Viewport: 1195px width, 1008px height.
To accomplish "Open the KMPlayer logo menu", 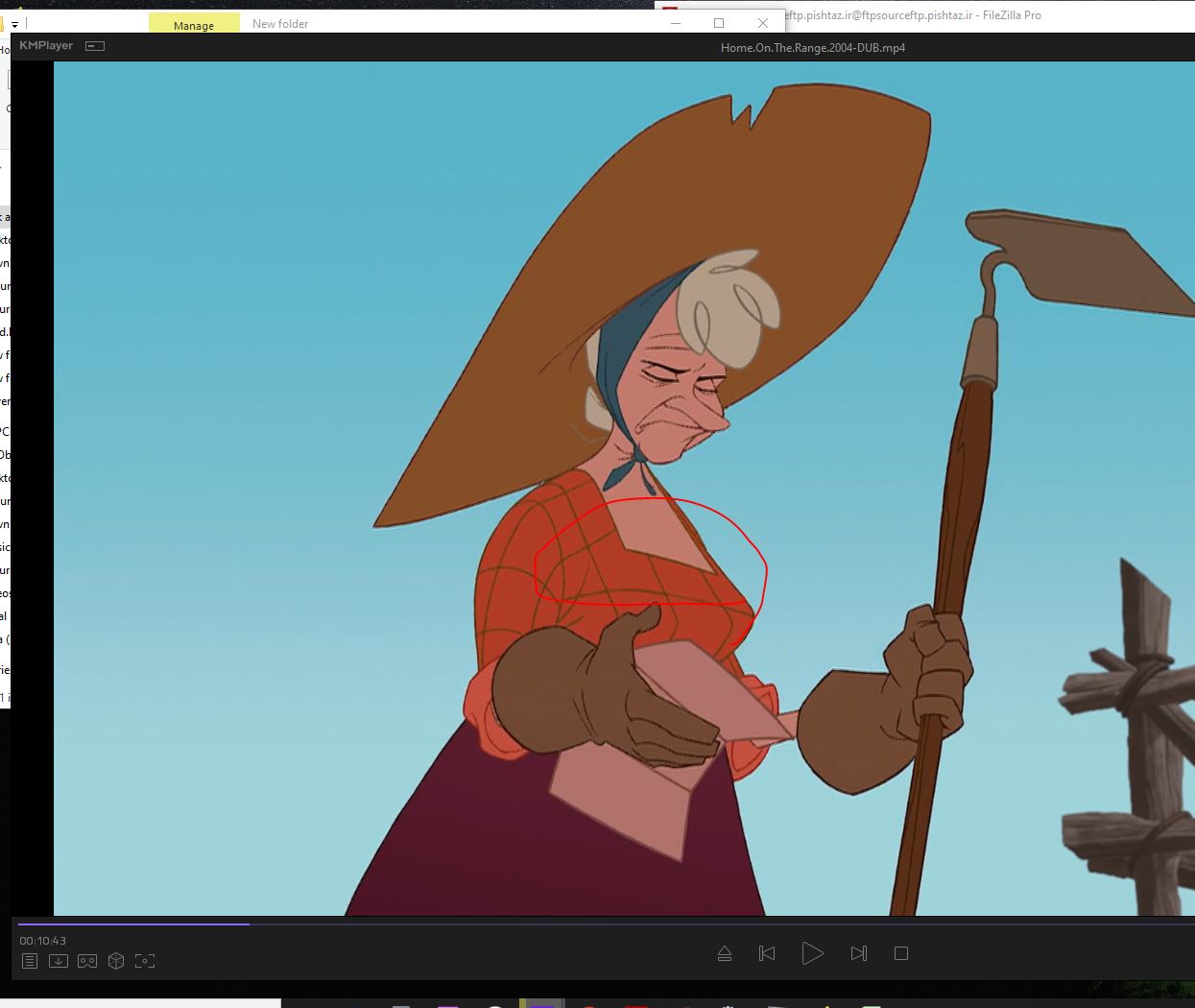I will 46,46.
